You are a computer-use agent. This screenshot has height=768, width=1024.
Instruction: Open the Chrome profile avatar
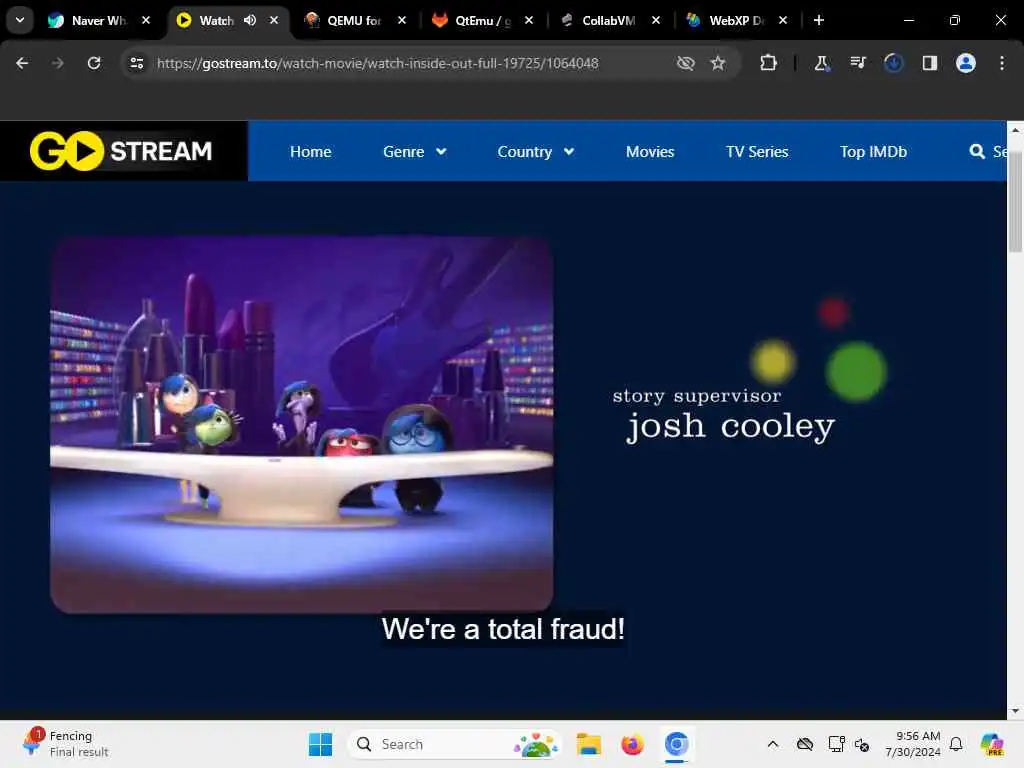[965, 63]
